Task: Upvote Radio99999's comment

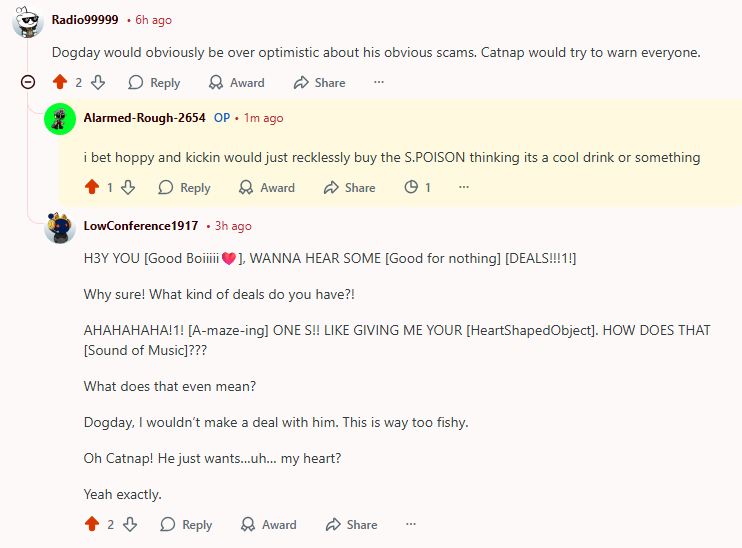Action: coord(60,83)
